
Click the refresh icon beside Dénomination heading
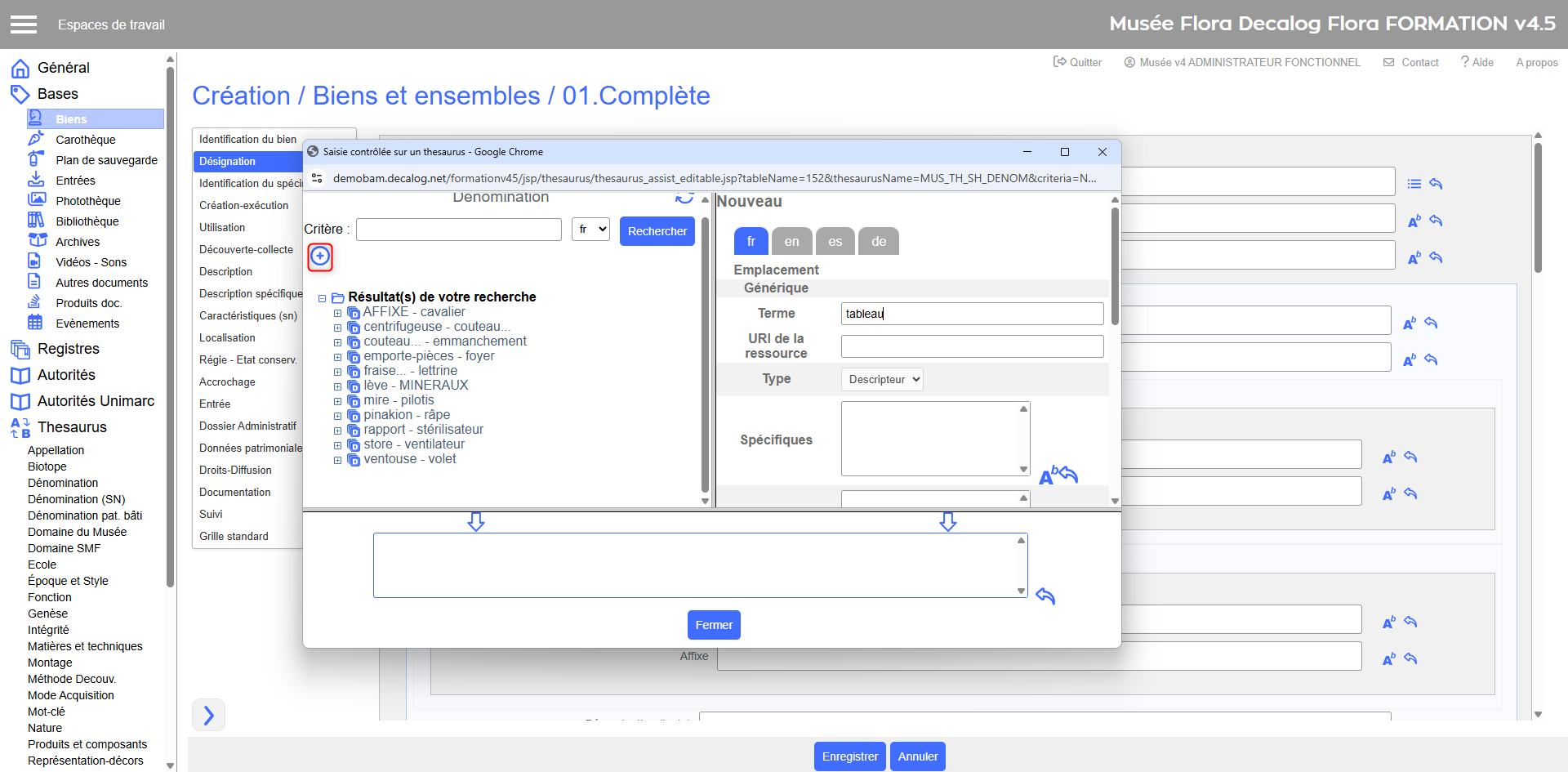click(684, 198)
